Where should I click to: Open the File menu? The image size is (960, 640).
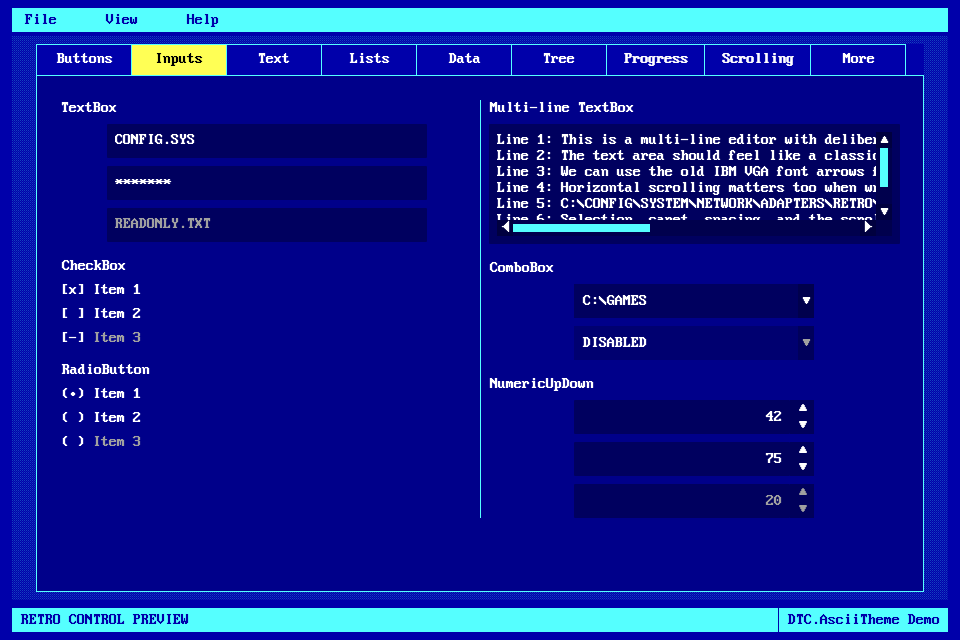click(40, 20)
